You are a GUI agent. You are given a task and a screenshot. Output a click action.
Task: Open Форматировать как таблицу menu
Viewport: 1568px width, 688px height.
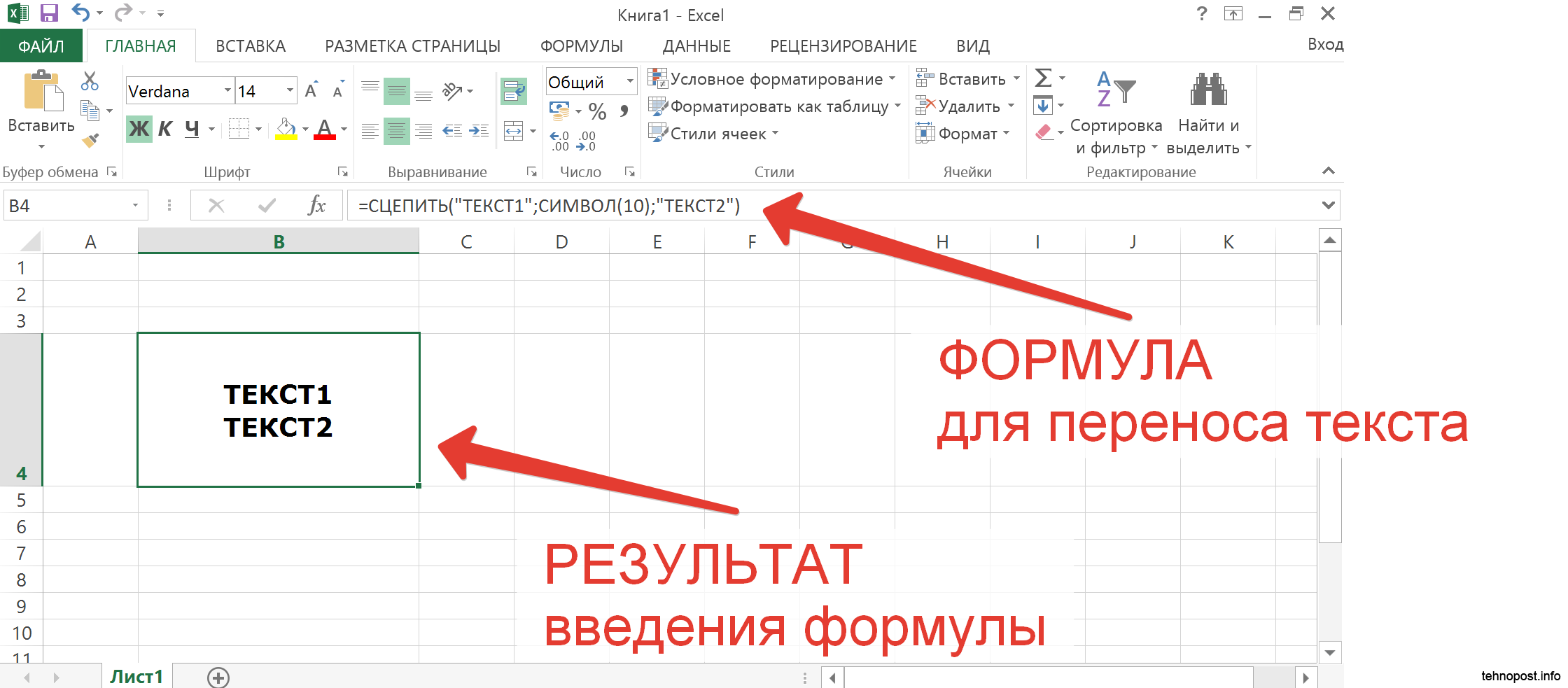coord(774,106)
